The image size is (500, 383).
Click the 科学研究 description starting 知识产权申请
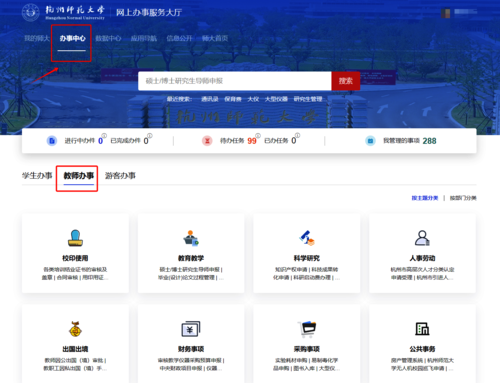click(307, 273)
